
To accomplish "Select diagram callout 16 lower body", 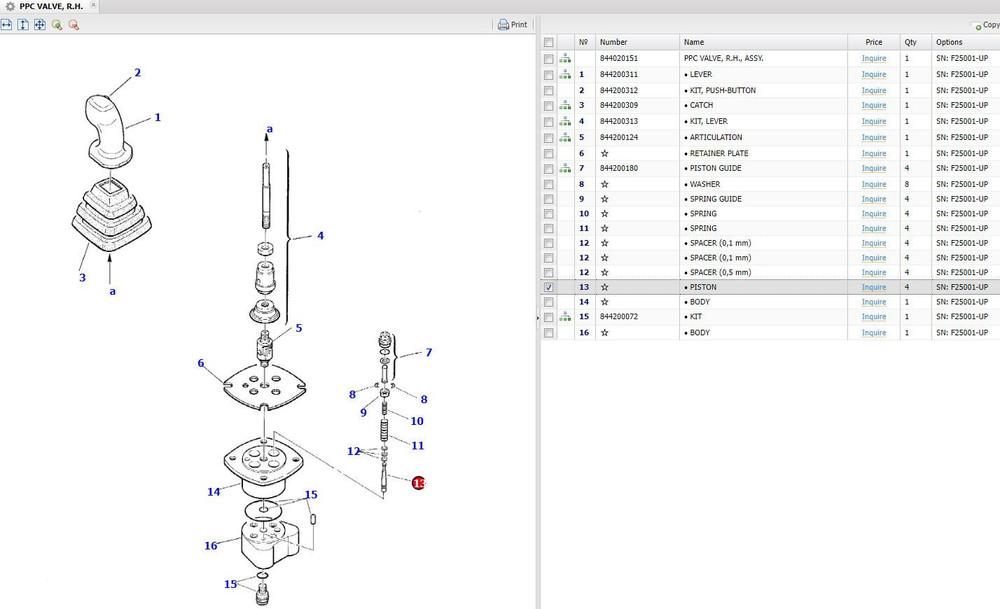I will coord(211,545).
